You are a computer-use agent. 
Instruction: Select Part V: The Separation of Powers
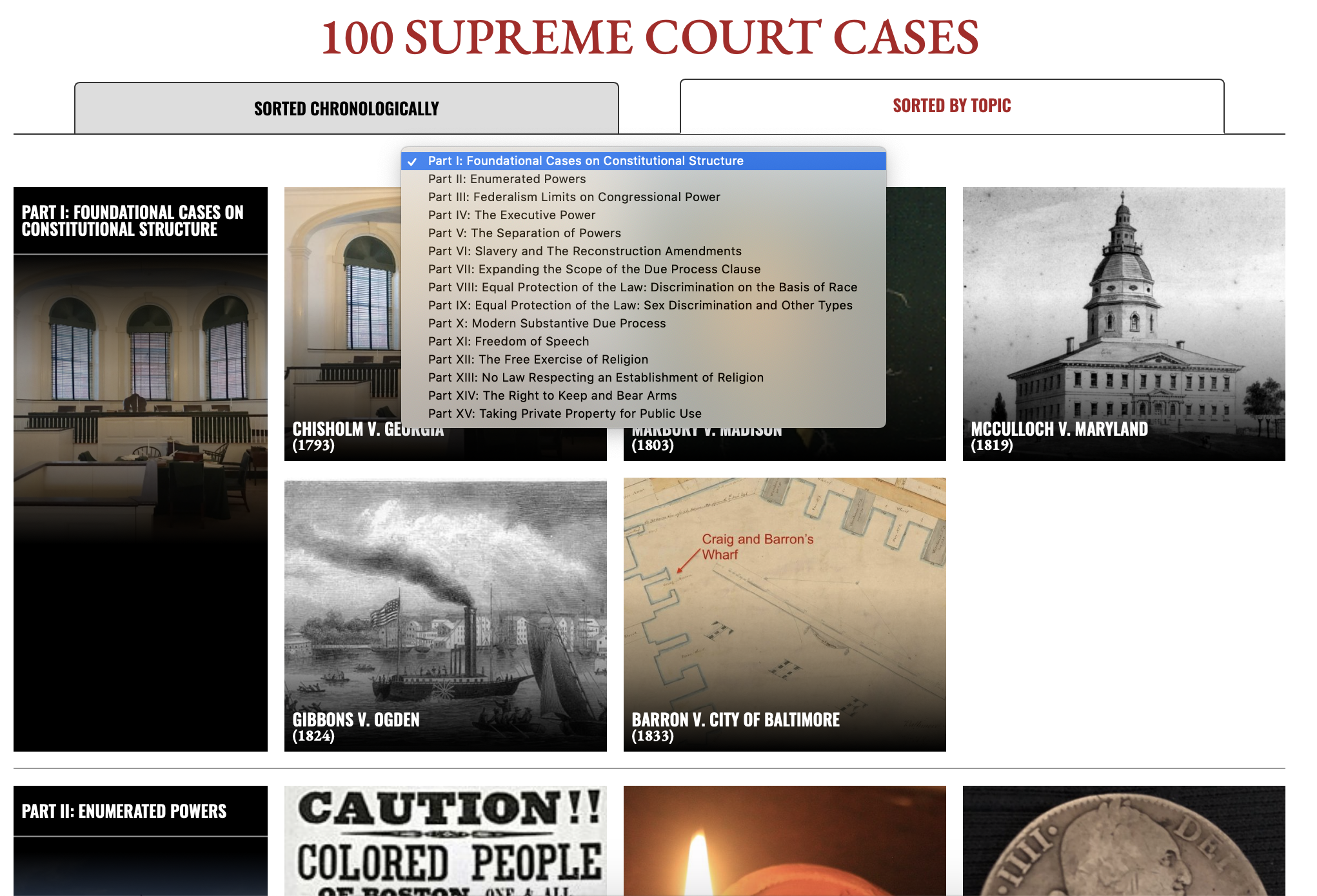coord(643,233)
